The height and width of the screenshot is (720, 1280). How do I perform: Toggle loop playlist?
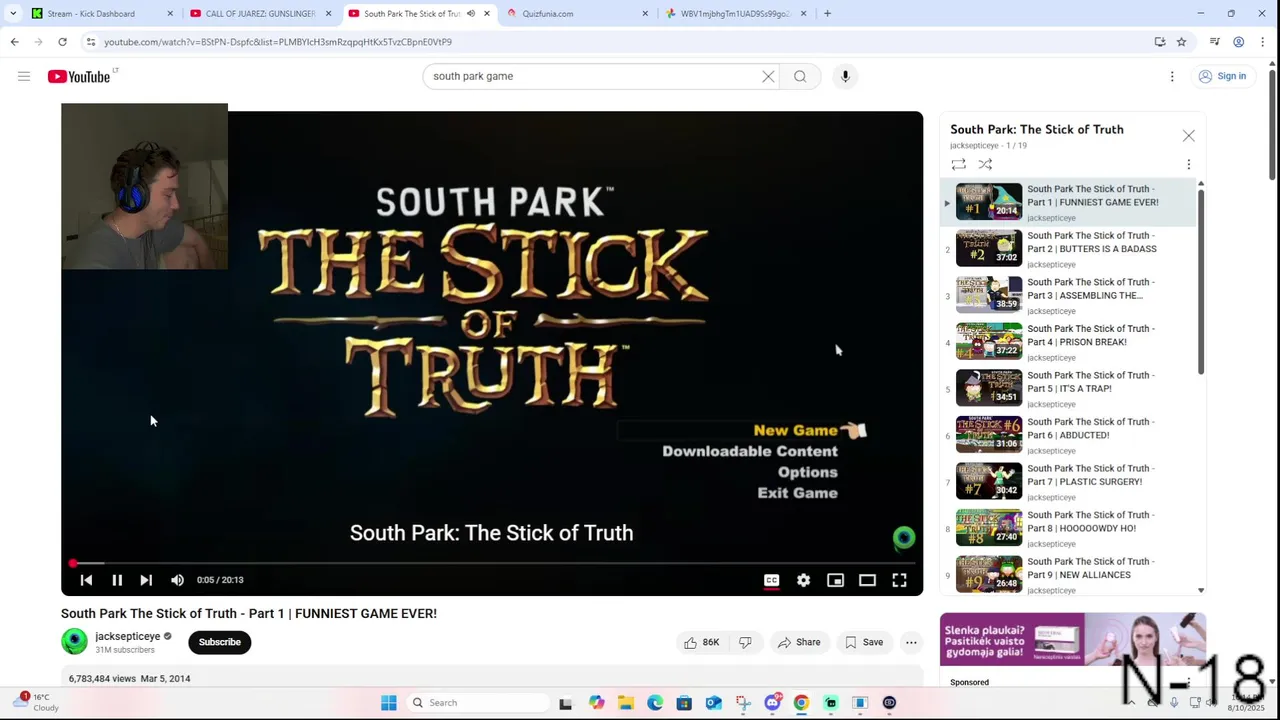click(958, 164)
